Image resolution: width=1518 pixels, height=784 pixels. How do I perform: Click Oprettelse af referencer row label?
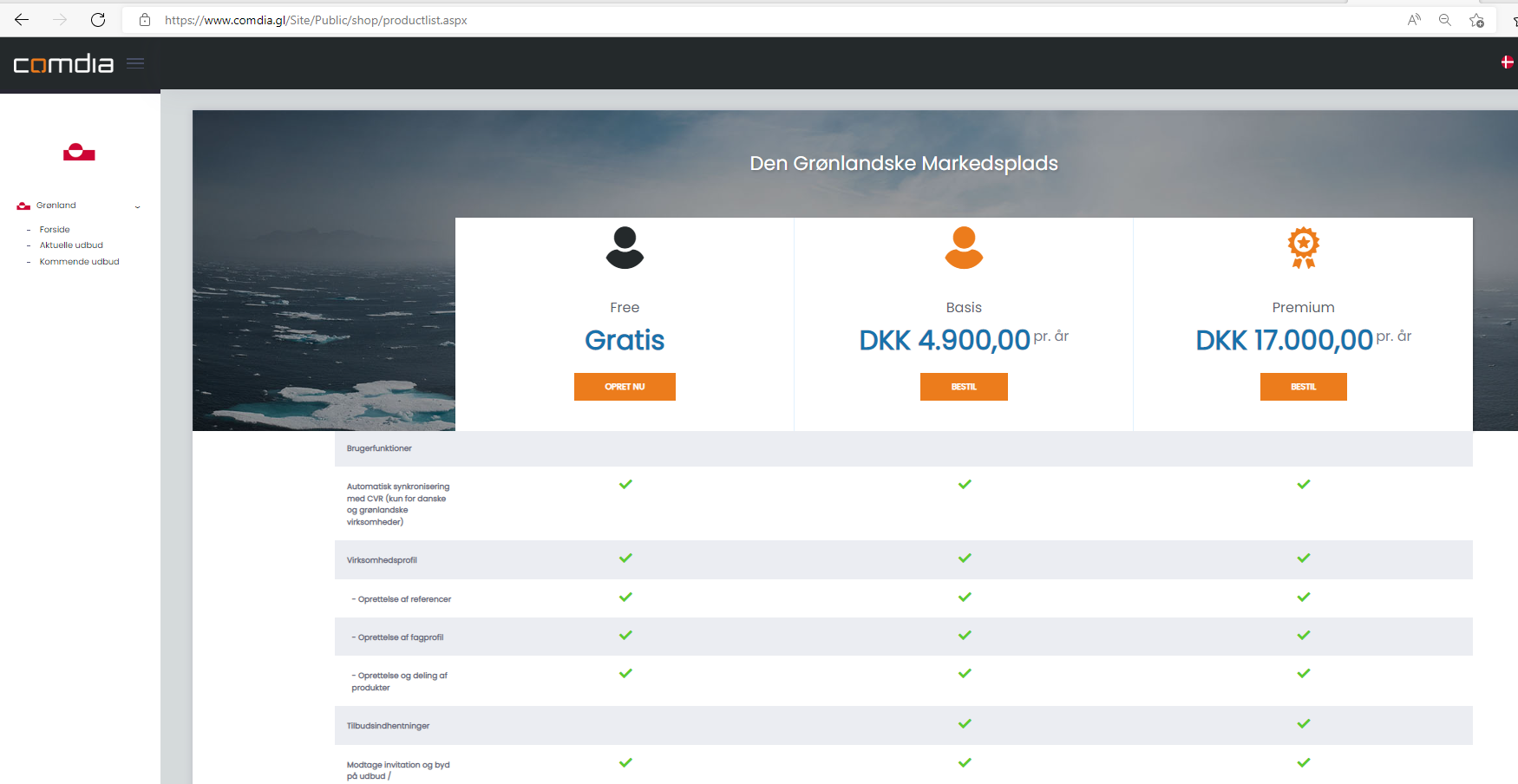coord(401,599)
